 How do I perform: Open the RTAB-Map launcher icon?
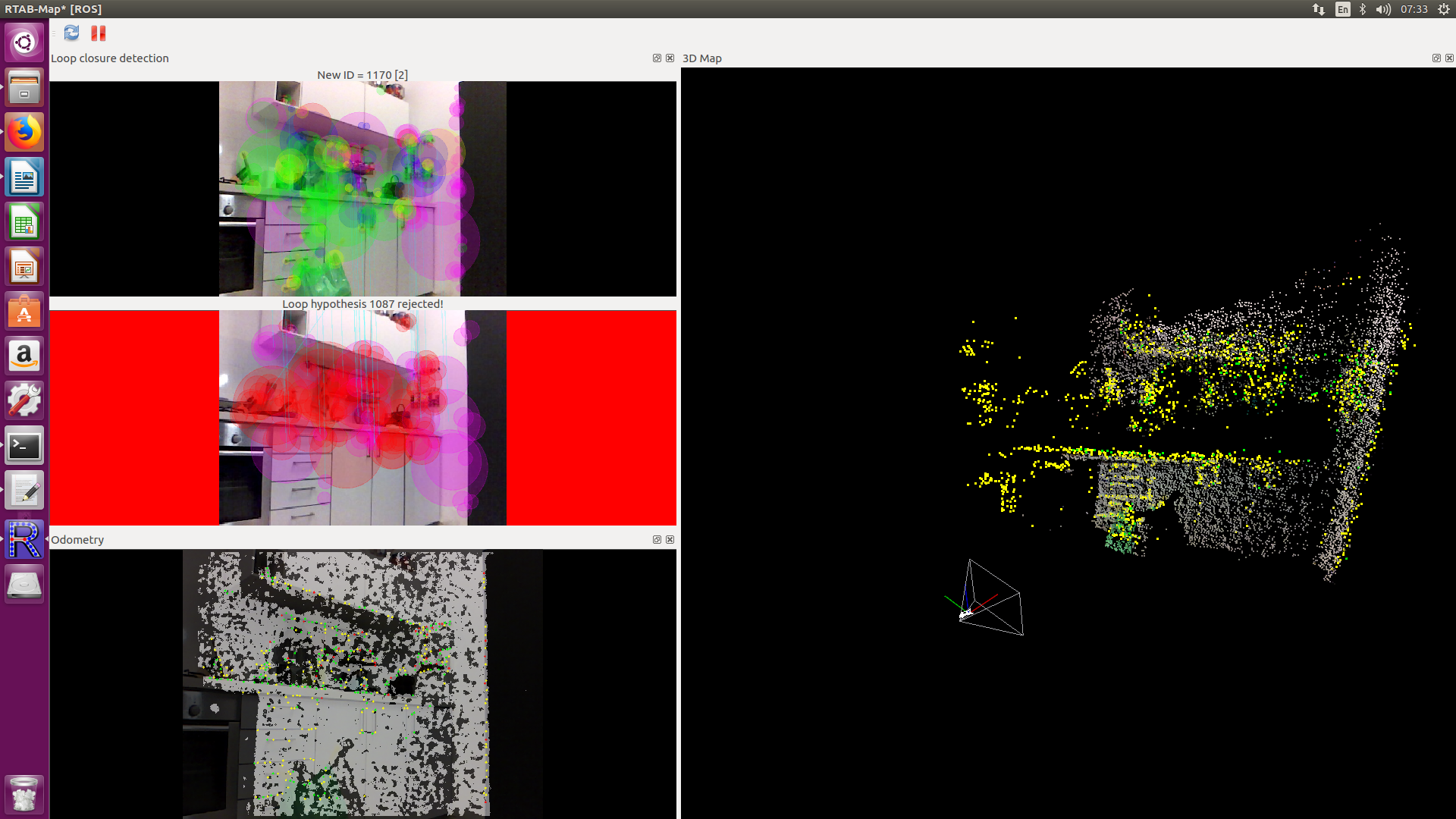[x=24, y=539]
